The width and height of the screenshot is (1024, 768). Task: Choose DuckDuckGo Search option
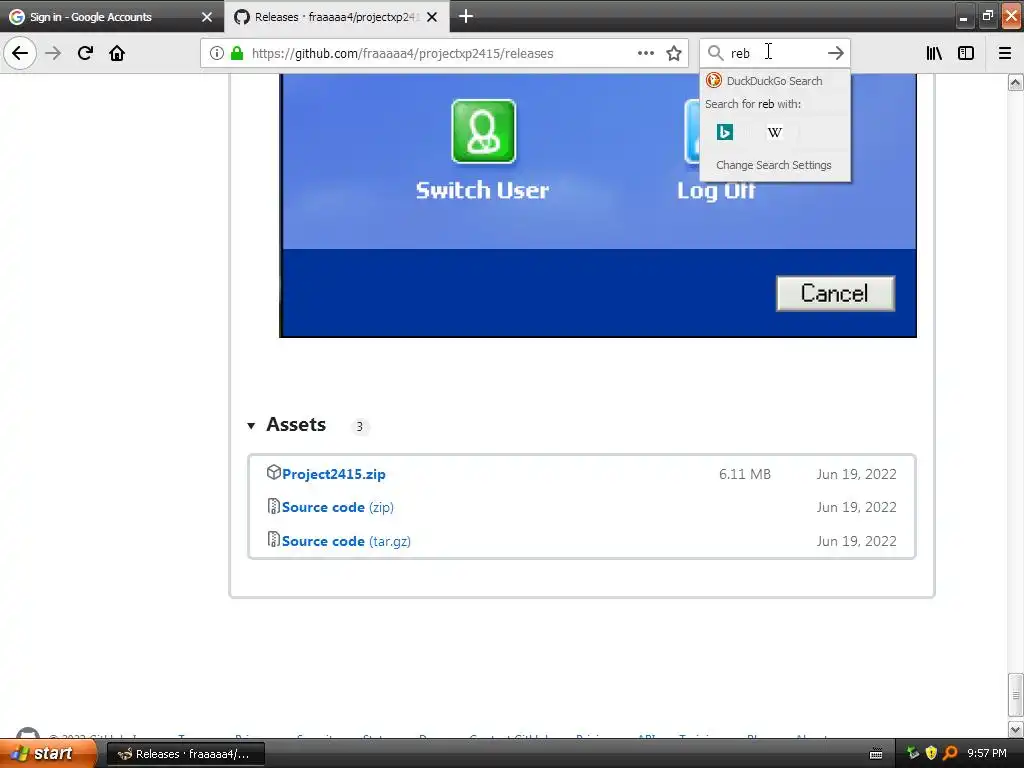(775, 81)
